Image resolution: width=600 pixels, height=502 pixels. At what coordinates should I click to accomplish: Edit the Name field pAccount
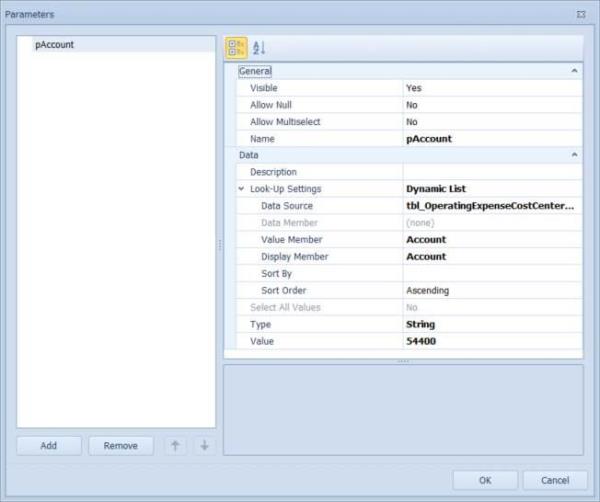[490, 139]
